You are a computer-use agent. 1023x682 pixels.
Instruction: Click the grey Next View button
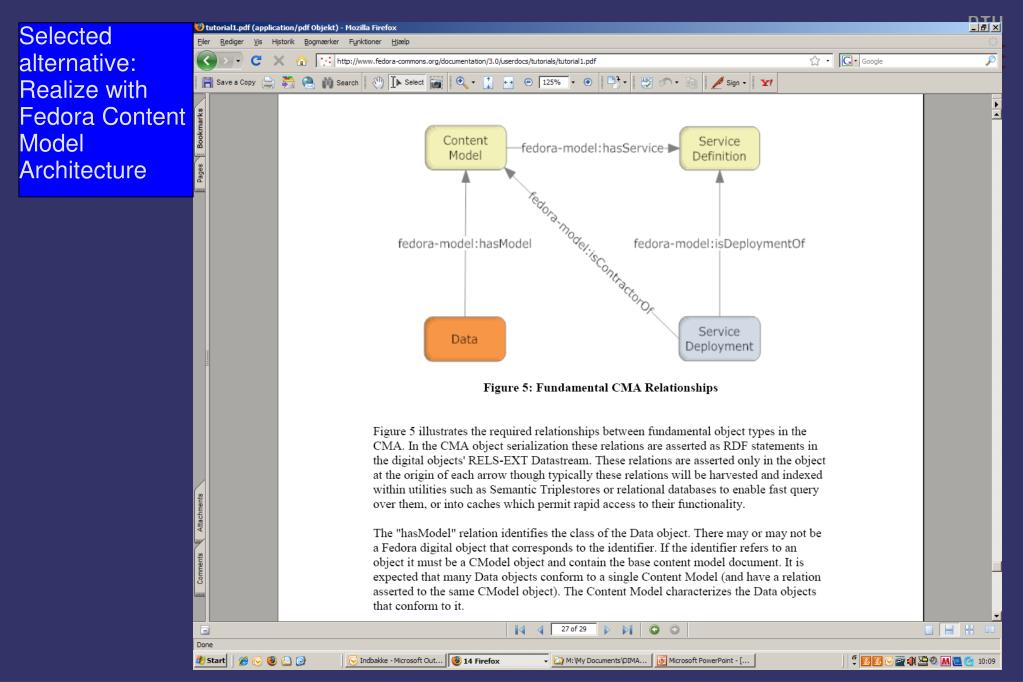pos(675,630)
